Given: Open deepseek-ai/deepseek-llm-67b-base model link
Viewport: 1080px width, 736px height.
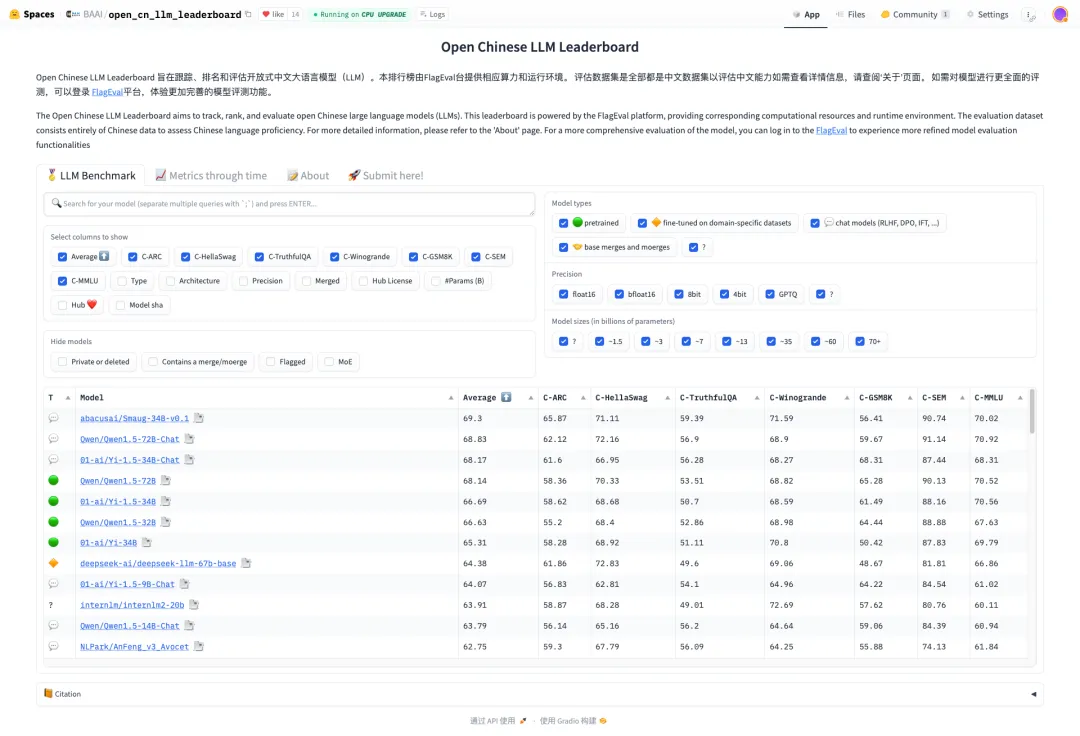Looking at the screenshot, I should 158,564.
